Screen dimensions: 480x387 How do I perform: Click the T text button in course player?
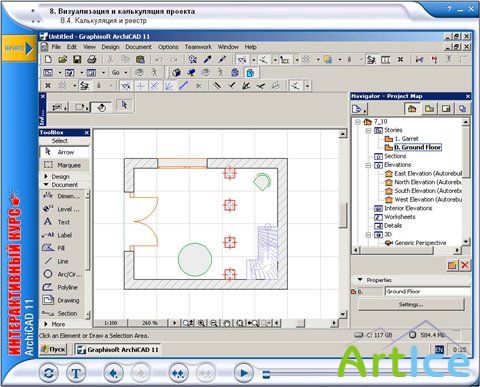point(76,373)
